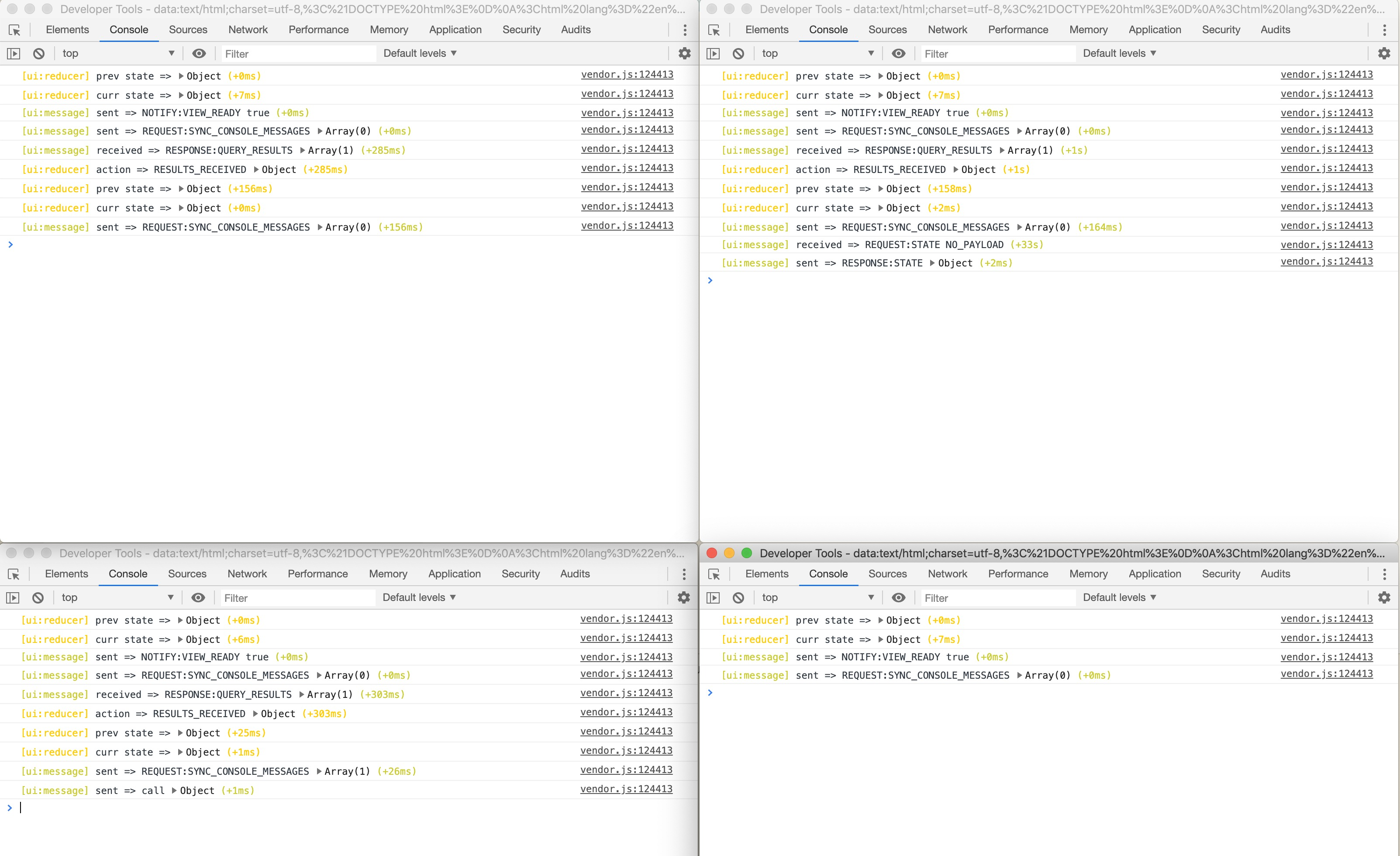This screenshot has width=1400, height=856.
Task: Open the vendor.js:124413 source link
Action: click(626, 74)
